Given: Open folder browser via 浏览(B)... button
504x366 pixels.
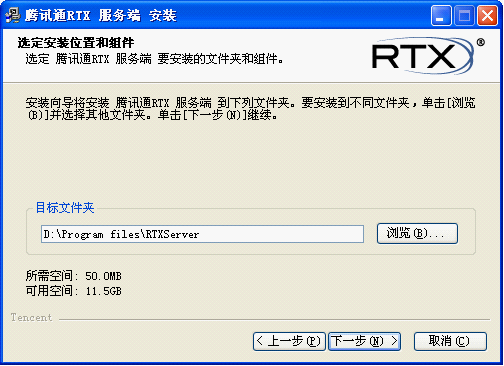Looking at the screenshot, I should point(417,233).
